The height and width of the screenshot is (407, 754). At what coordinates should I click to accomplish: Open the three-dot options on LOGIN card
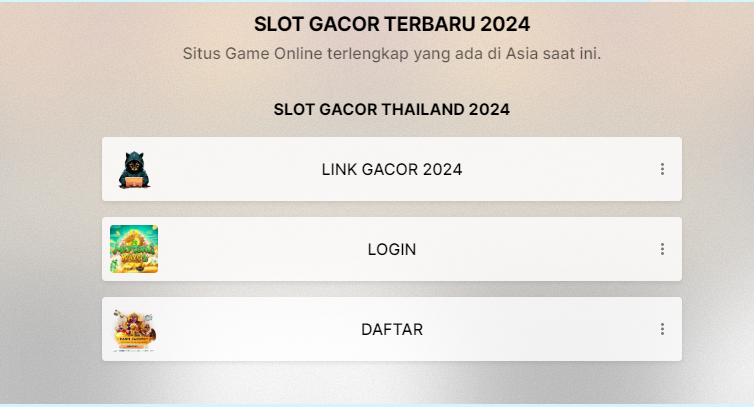[x=662, y=249]
